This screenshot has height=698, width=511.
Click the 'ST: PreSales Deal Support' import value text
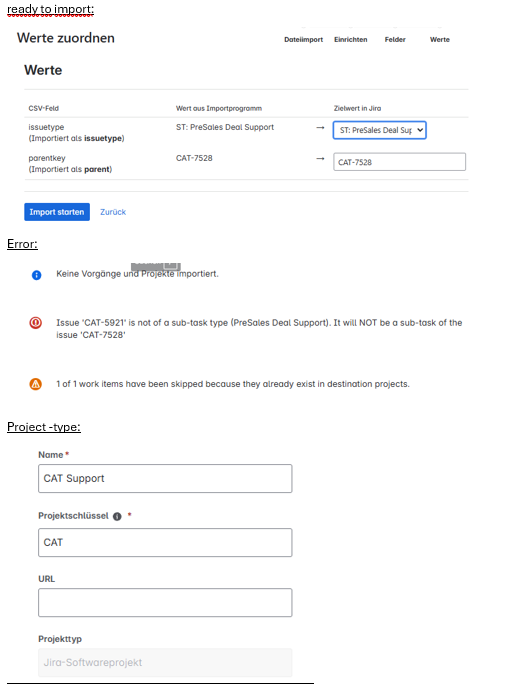point(225,127)
